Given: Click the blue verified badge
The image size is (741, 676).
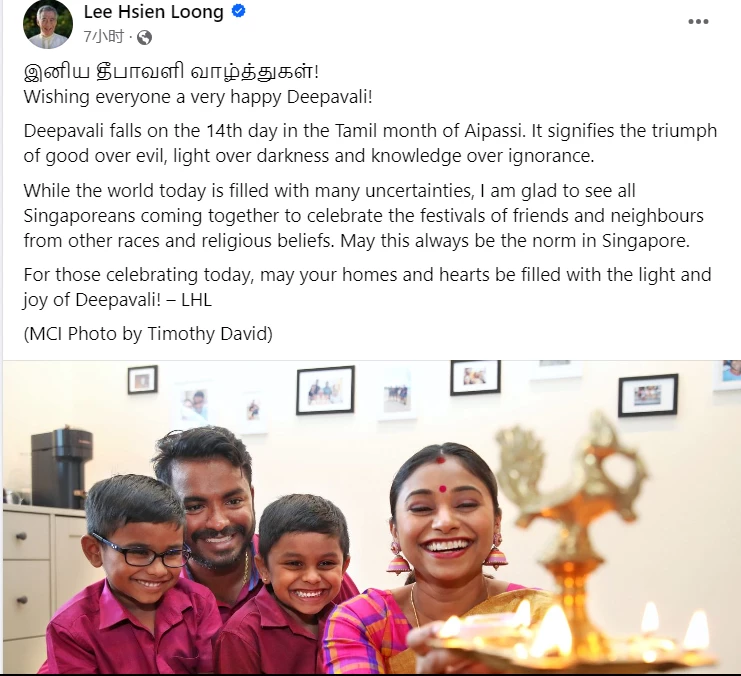Looking at the screenshot, I should [x=239, y=11].
